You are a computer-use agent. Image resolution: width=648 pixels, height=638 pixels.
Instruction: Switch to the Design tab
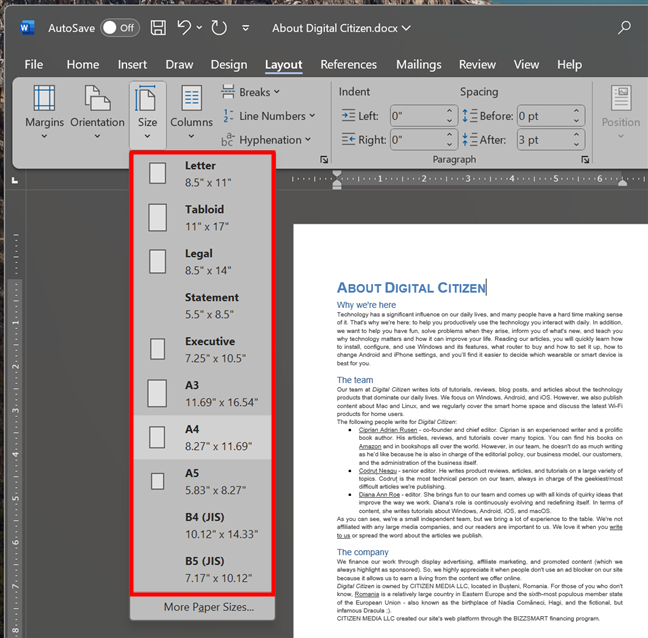[229, 64]
